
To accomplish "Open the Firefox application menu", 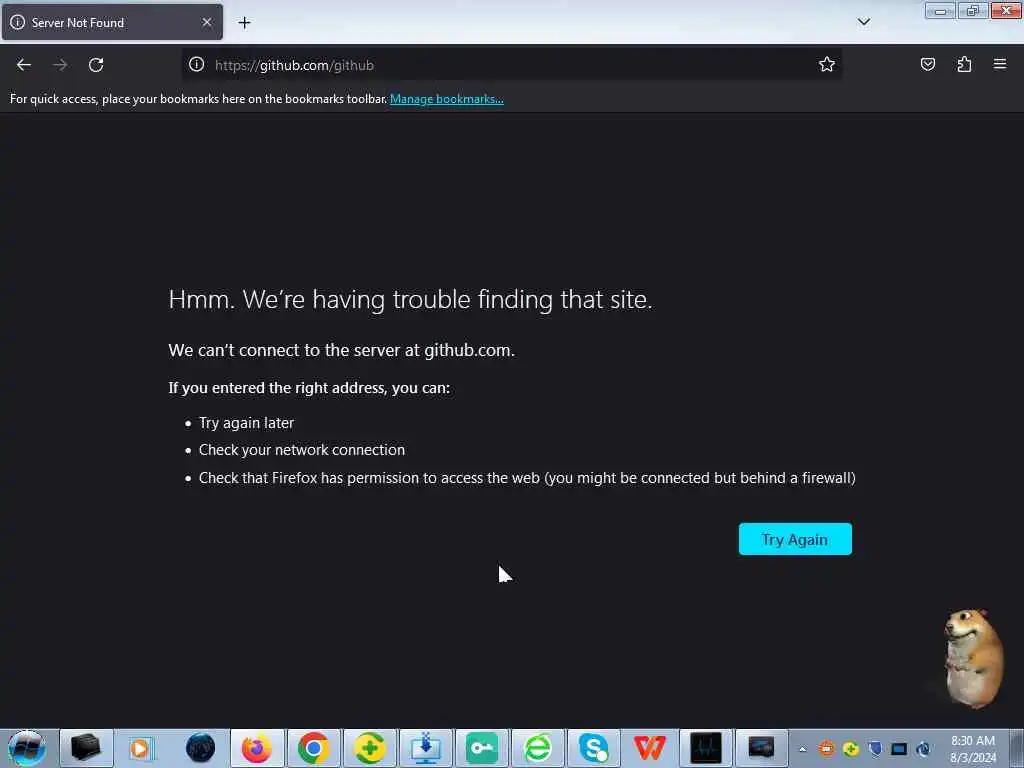I will pos(1000,64).
